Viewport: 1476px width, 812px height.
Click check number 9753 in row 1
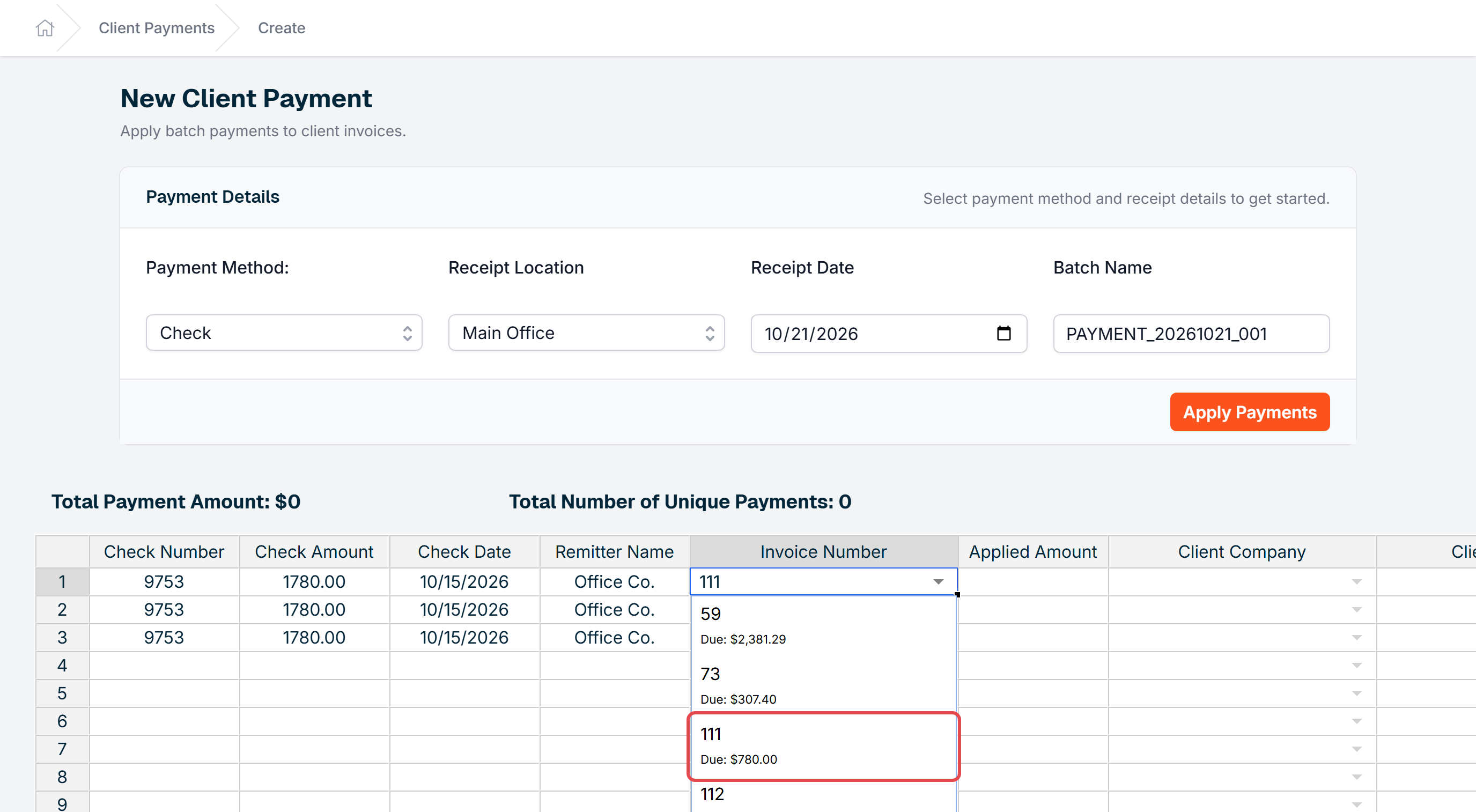point(164,581)
